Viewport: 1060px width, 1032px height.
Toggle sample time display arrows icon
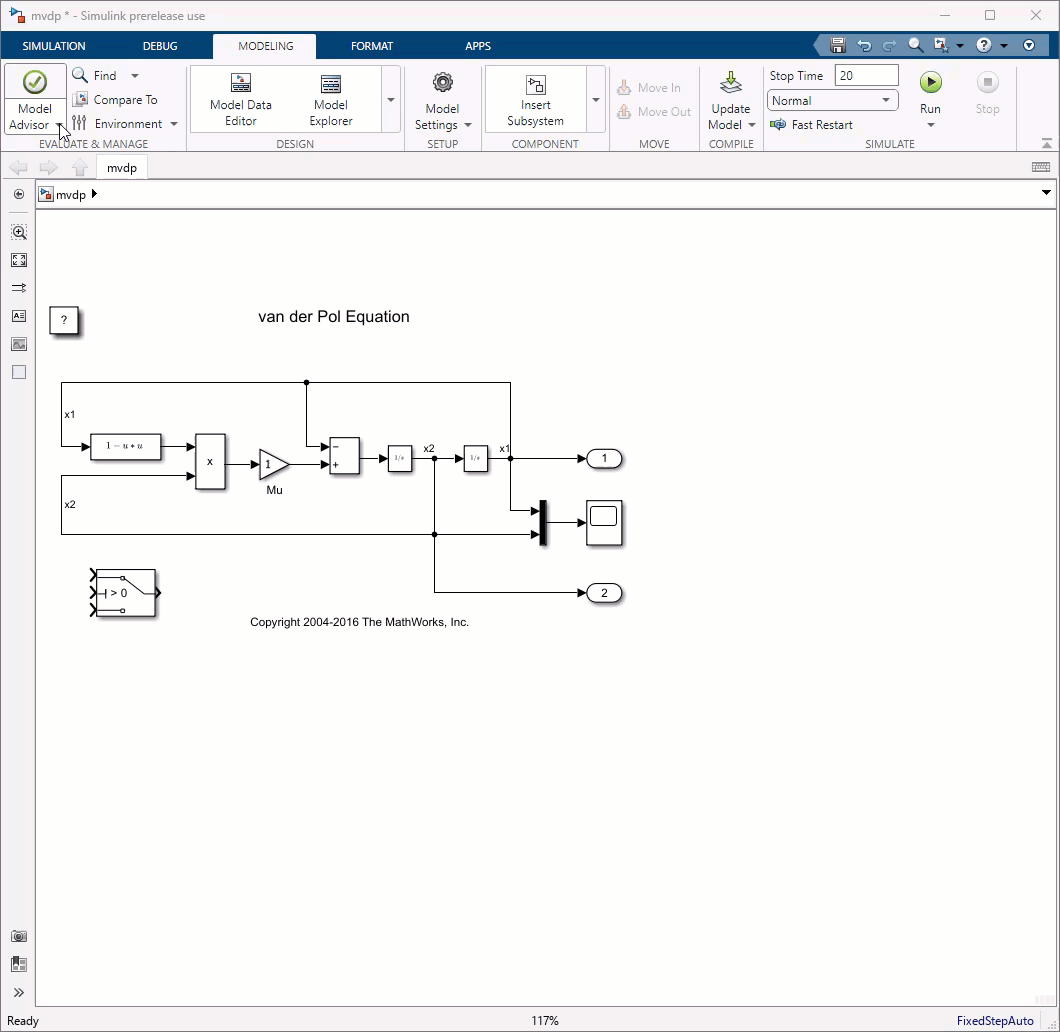click(x=19, y=288)
